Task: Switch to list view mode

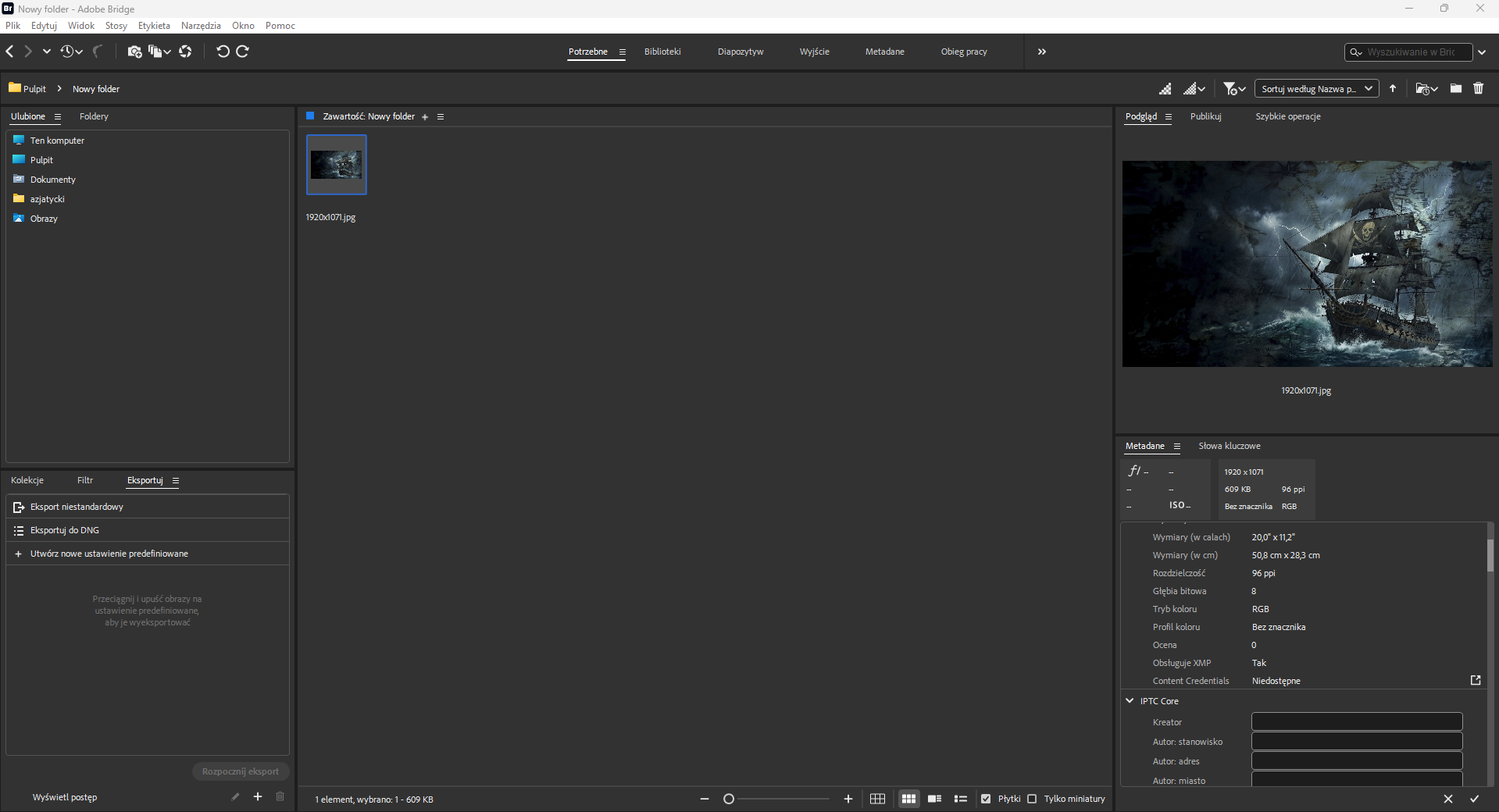Action: (x=961, y=799)
